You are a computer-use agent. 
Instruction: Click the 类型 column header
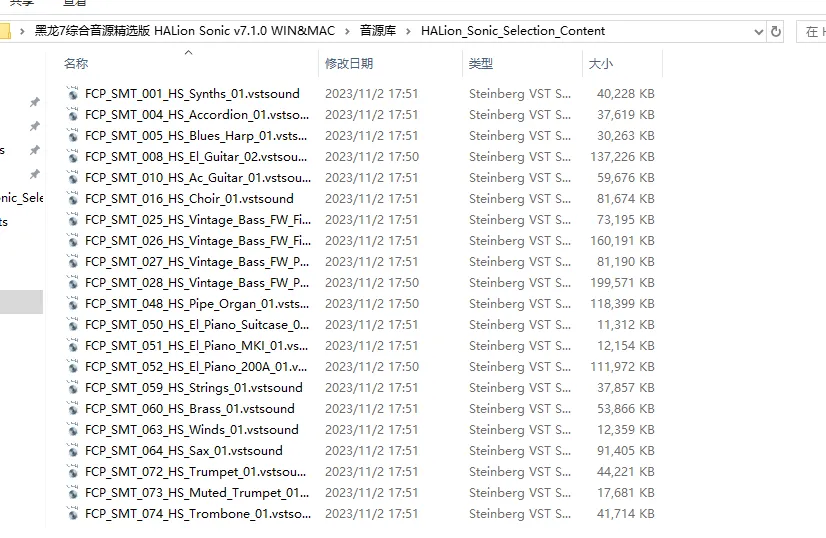coord(481,64)
